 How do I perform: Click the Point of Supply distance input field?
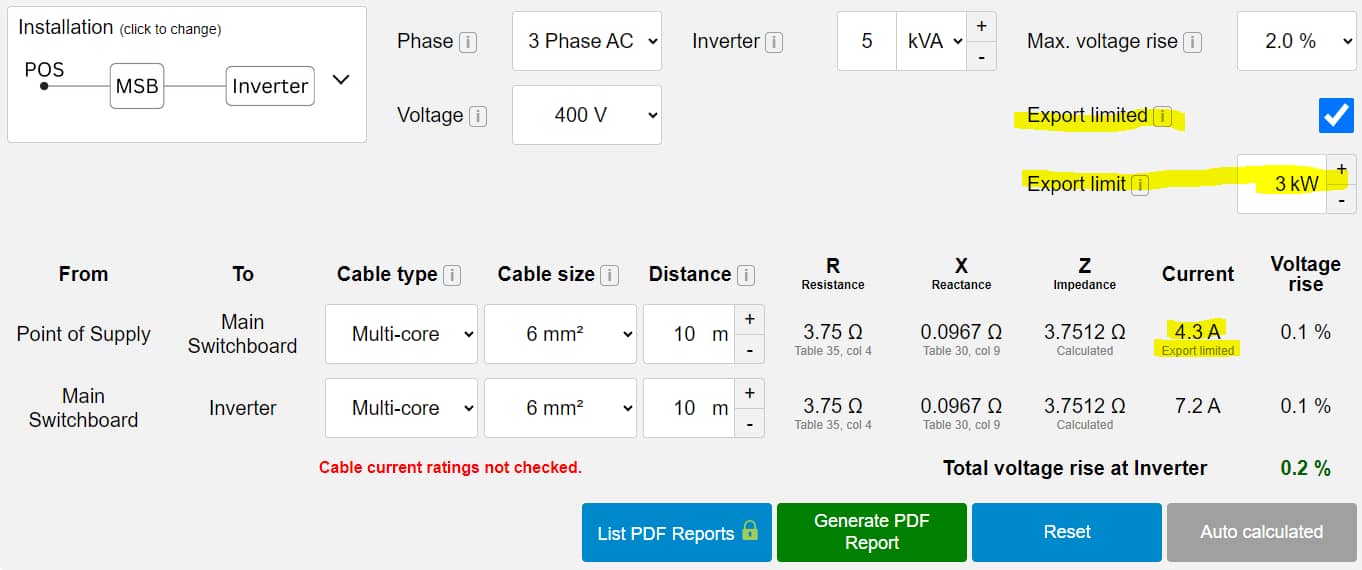coord(688,334)
